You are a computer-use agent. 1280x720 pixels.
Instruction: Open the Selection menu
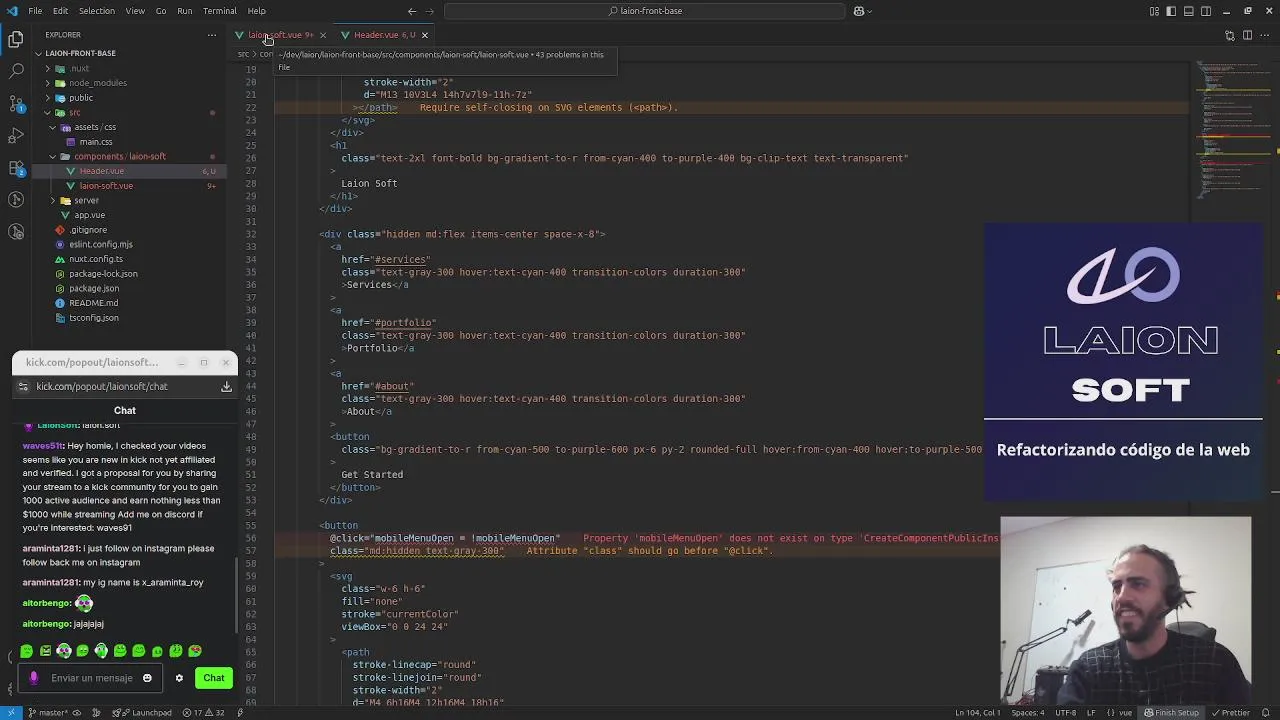[97, 11]
